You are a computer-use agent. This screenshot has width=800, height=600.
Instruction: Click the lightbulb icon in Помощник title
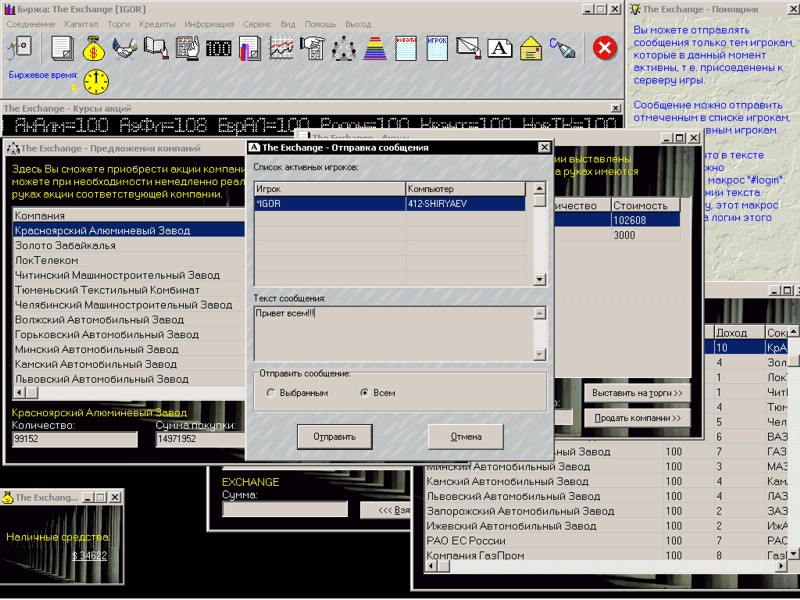pyautogui.click(x=635, y=9)
